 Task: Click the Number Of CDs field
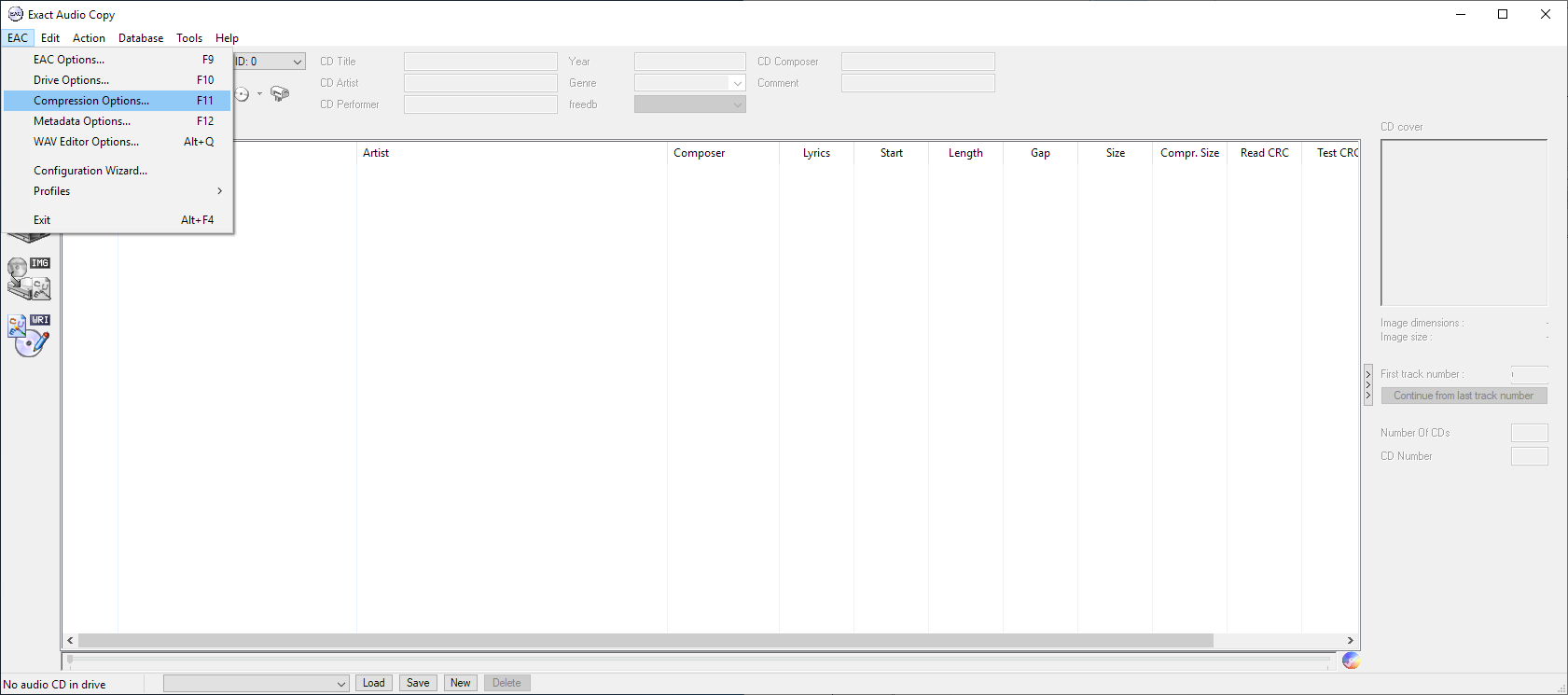coord(1530,433)
